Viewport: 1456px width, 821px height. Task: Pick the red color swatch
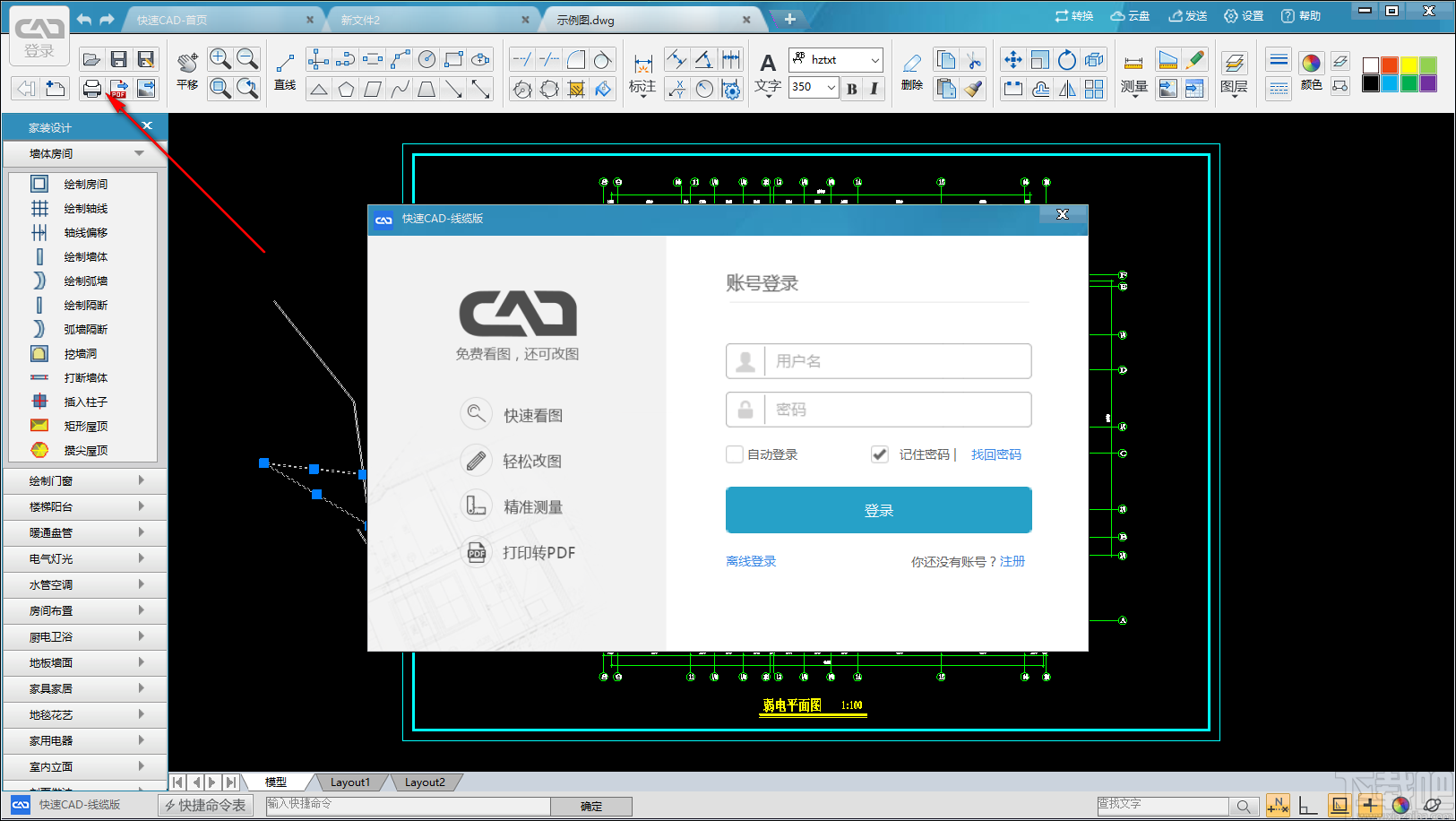click(1390, 65)
